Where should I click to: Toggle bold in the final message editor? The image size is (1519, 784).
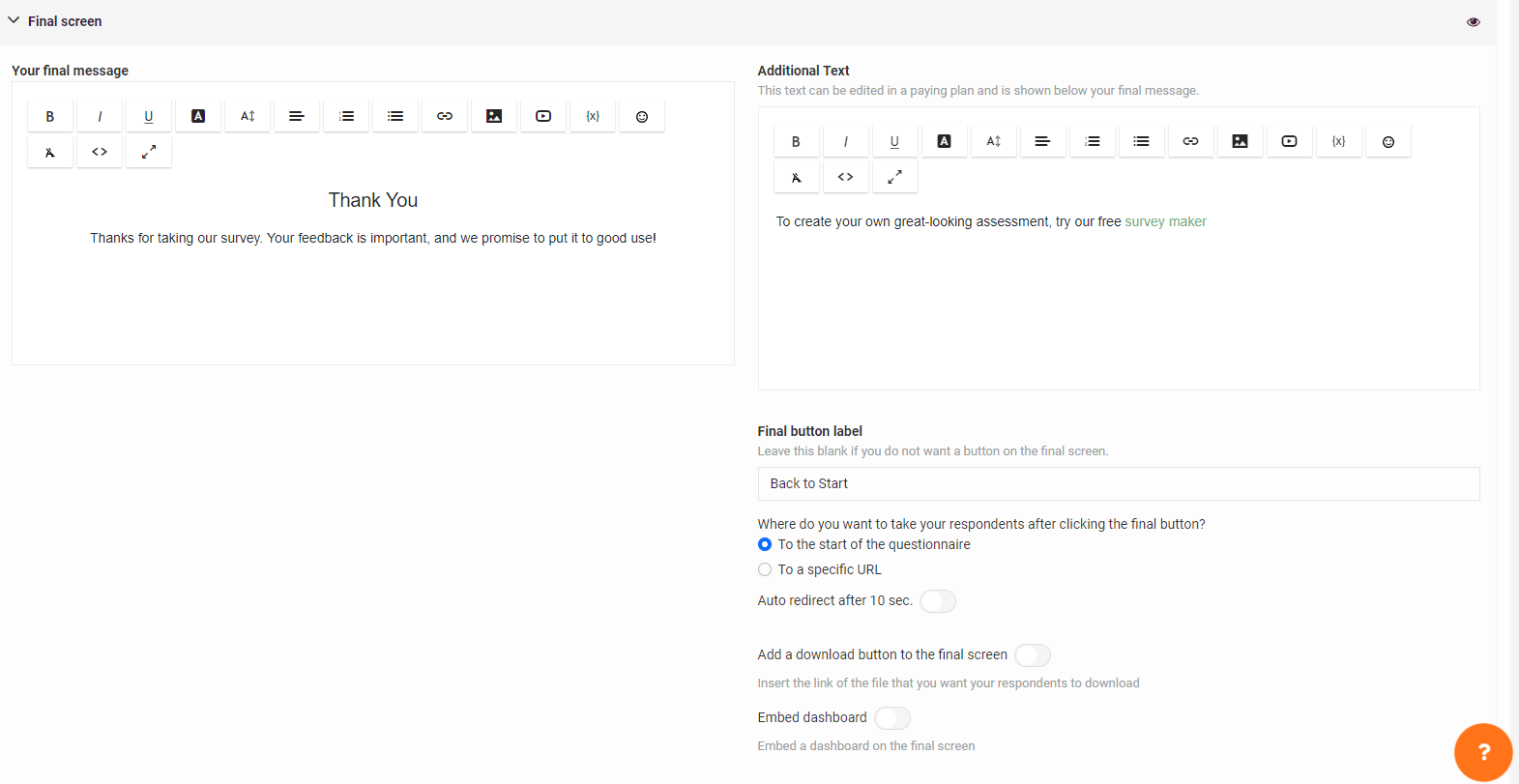[50, 116]
